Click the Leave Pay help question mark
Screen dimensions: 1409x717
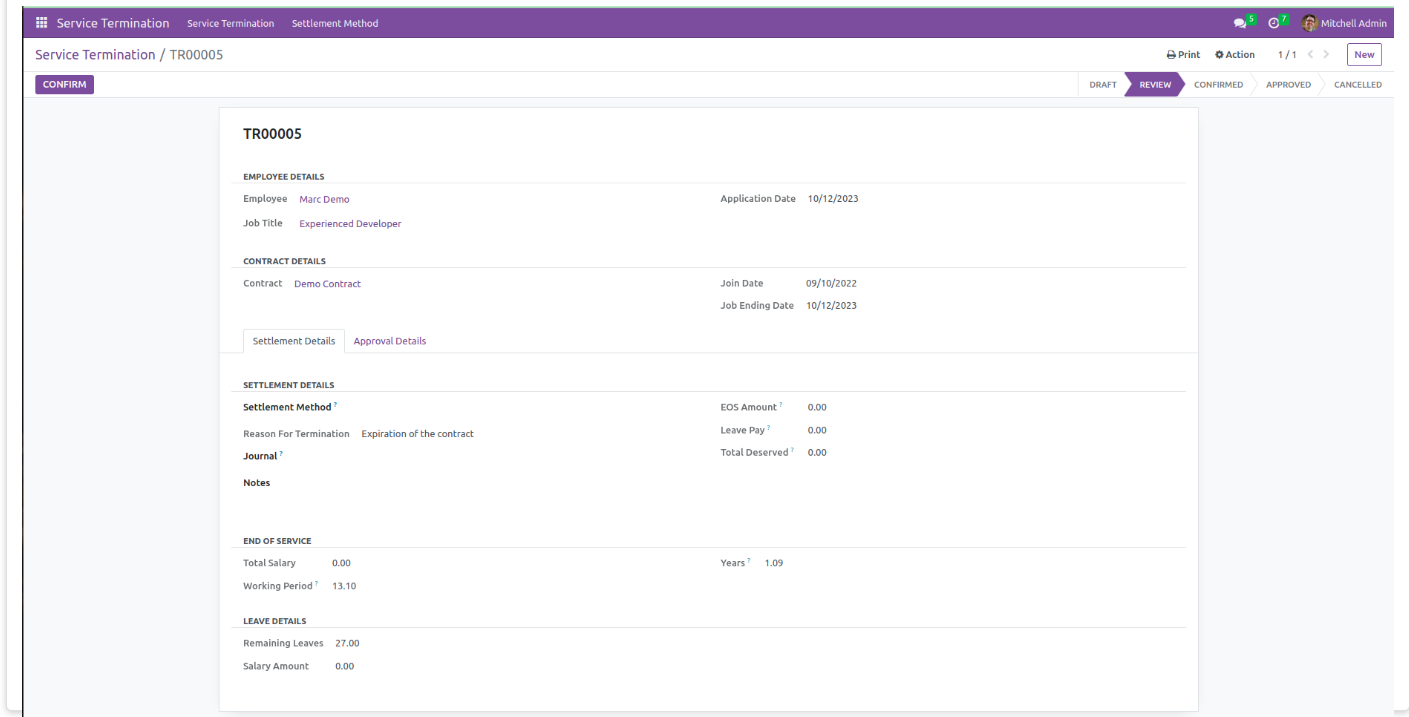pyautogui.click(x=768, y=428)
